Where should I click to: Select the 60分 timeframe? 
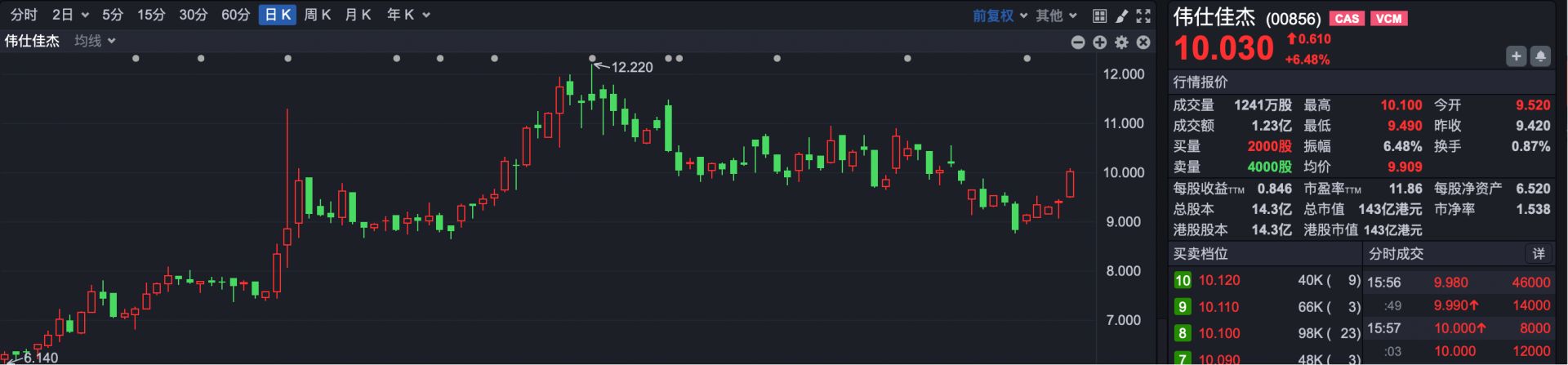(x=235, y=15)
